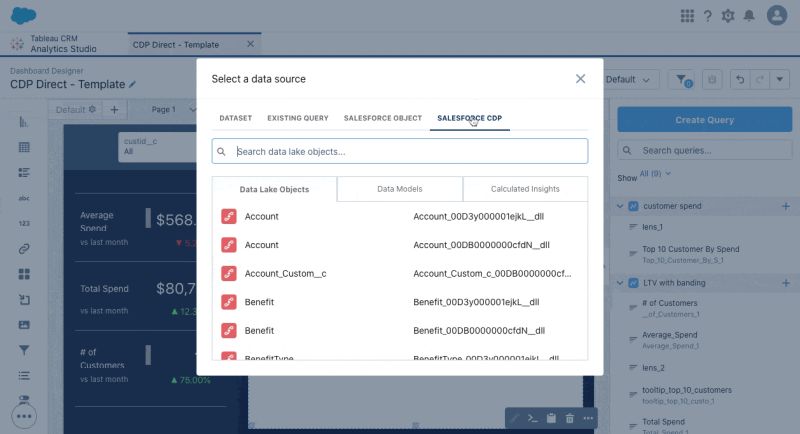Focus the Search data lake objects field

click(x=400, y=151)
